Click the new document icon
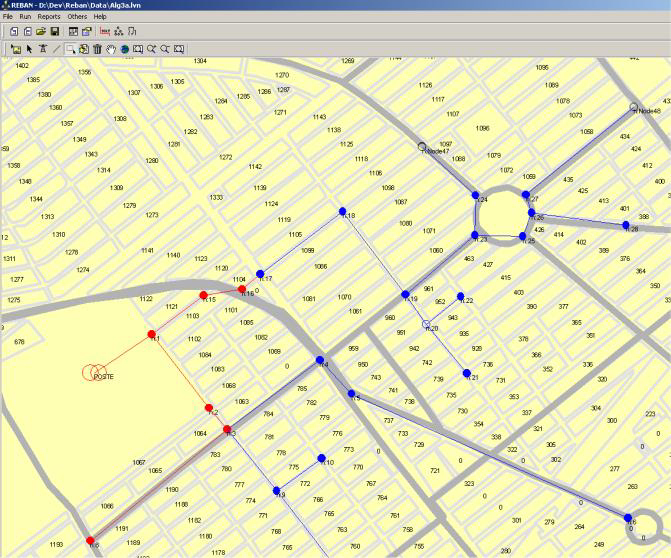 (x=13, y=31)
